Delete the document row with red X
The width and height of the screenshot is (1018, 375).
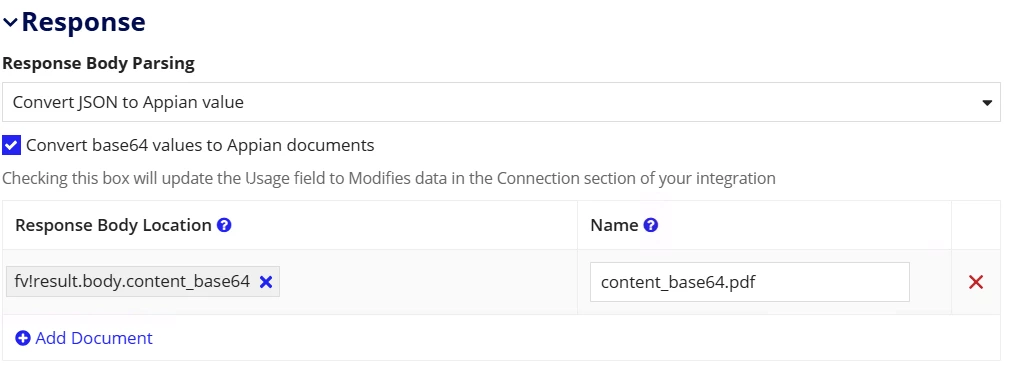976,282
